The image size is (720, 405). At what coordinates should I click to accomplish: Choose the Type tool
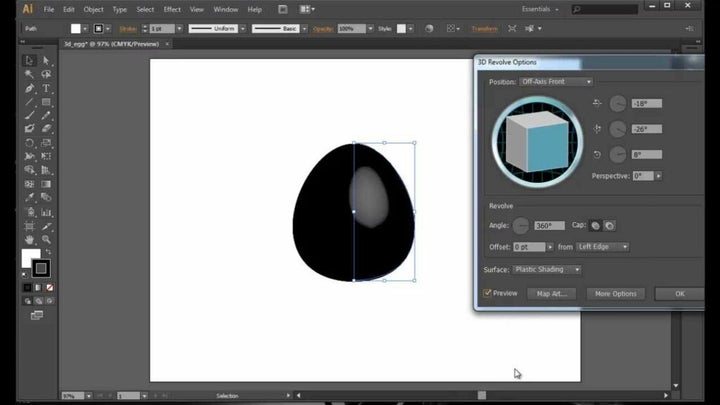(46, 88)
